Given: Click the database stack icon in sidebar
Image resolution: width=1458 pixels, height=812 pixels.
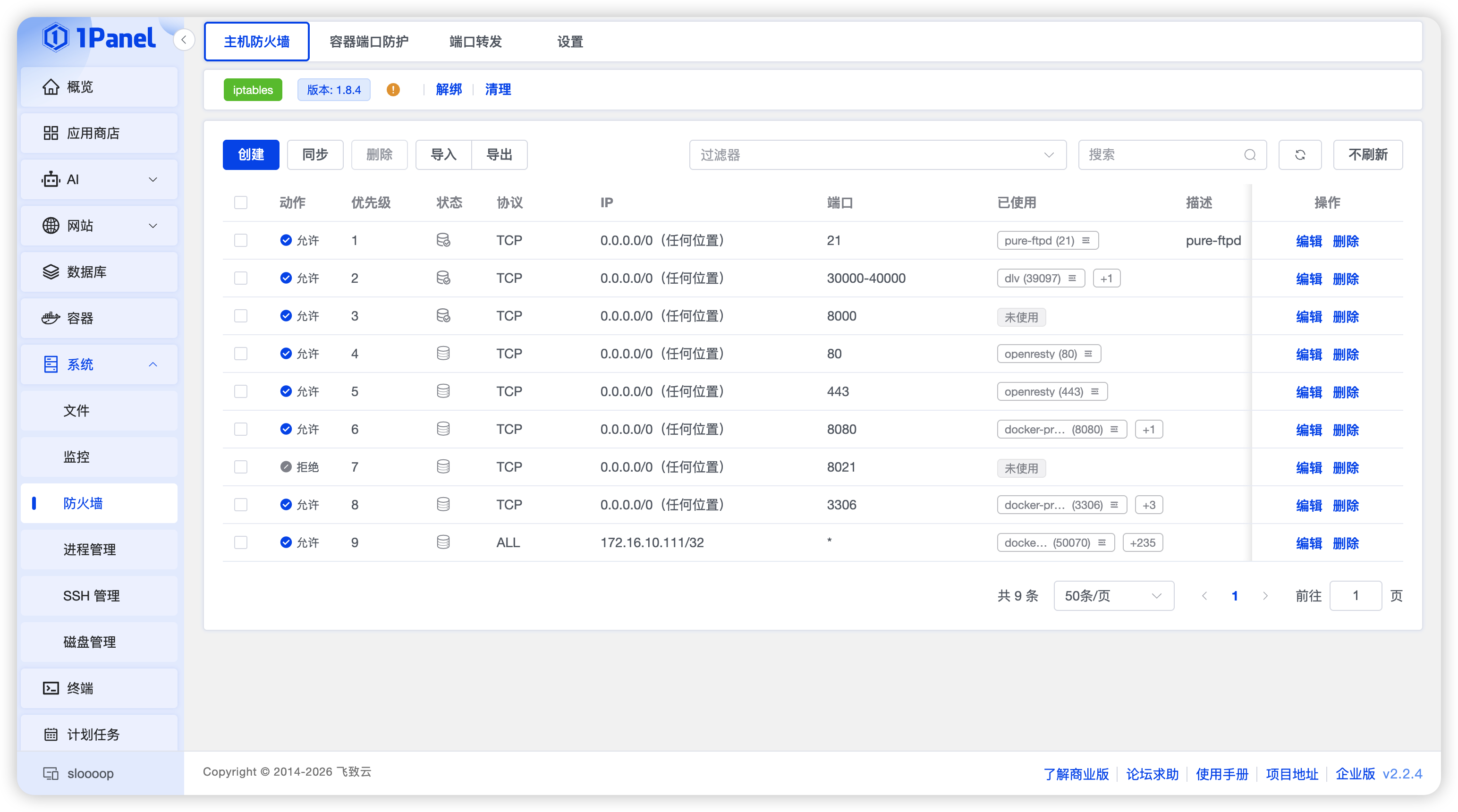Looking at the screenshot, I should pyautogui.click(x=51, y=271).
